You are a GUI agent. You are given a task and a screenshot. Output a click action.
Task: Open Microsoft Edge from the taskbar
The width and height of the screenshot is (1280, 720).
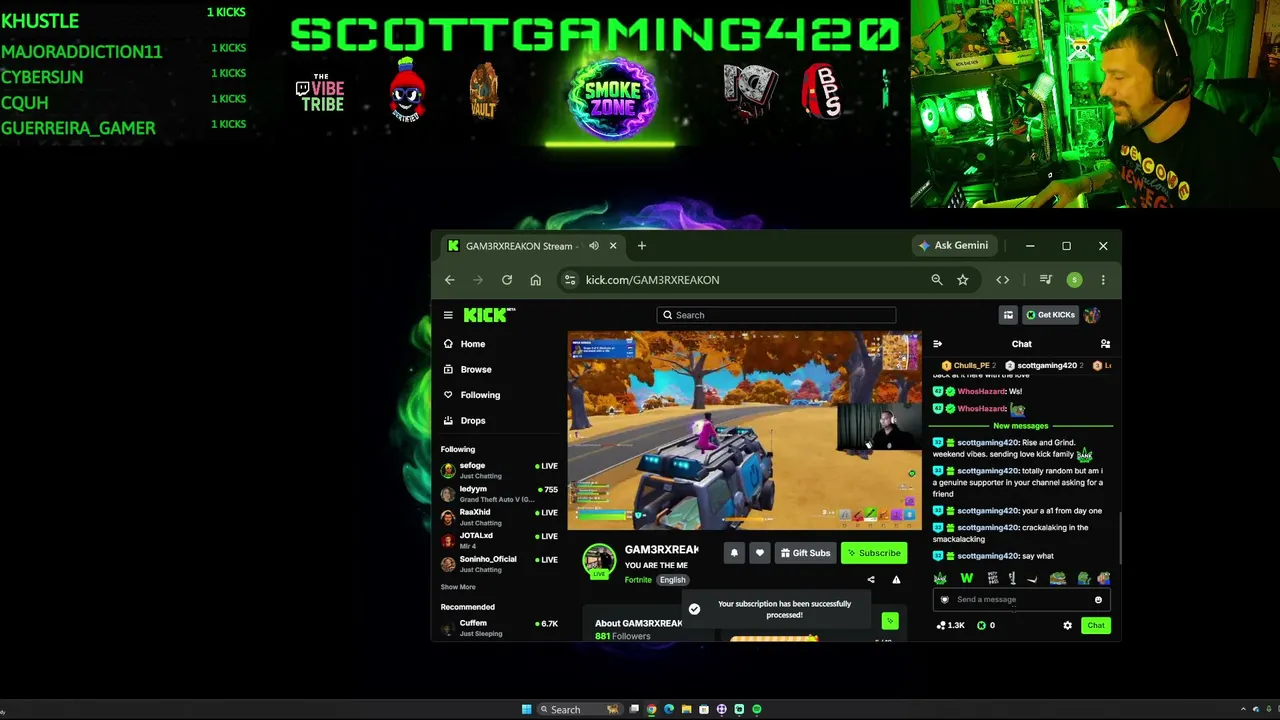[x=669, y=710]
